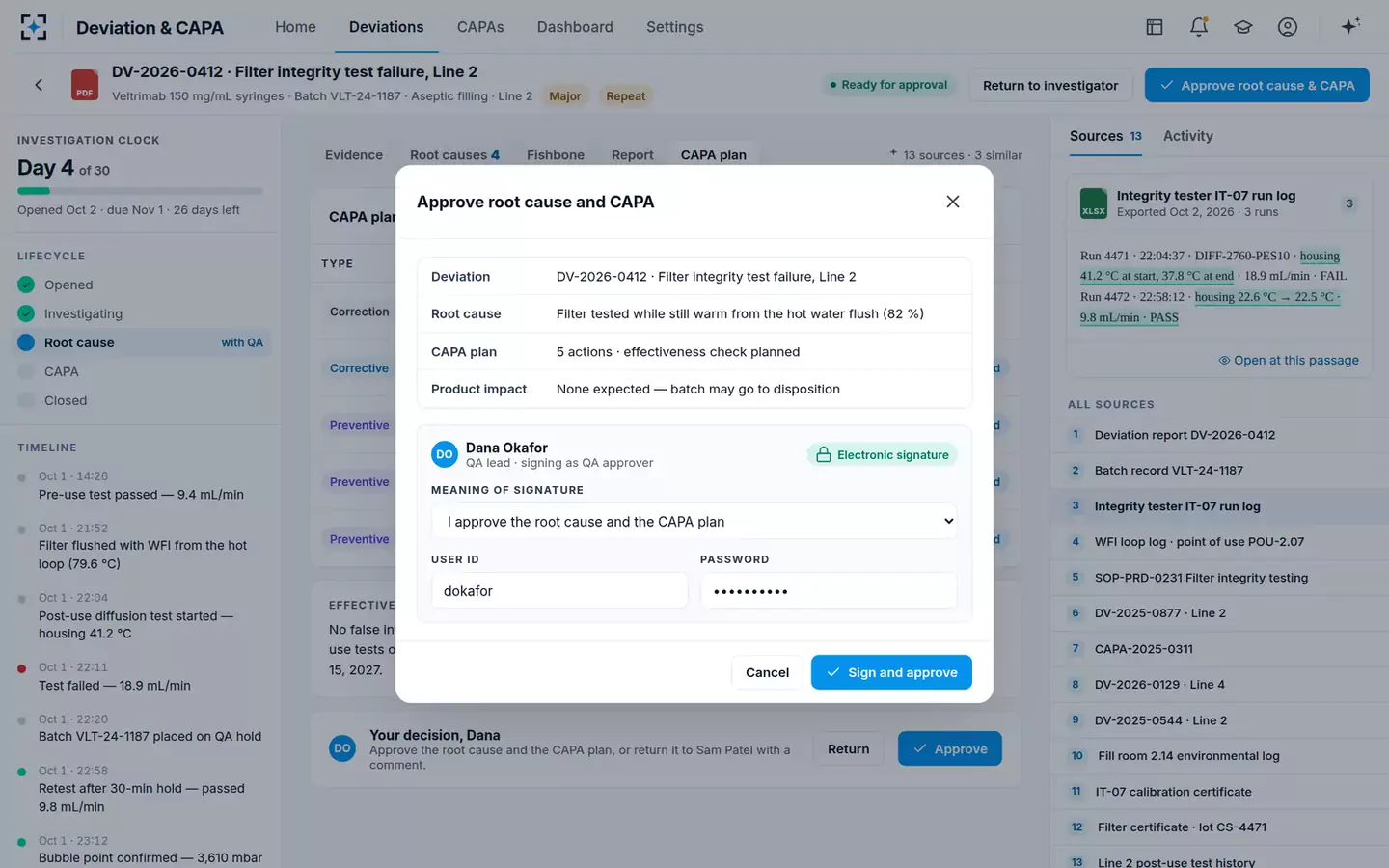Click the Major severity tag
The image size is (1389, 868).
(565, 96)
